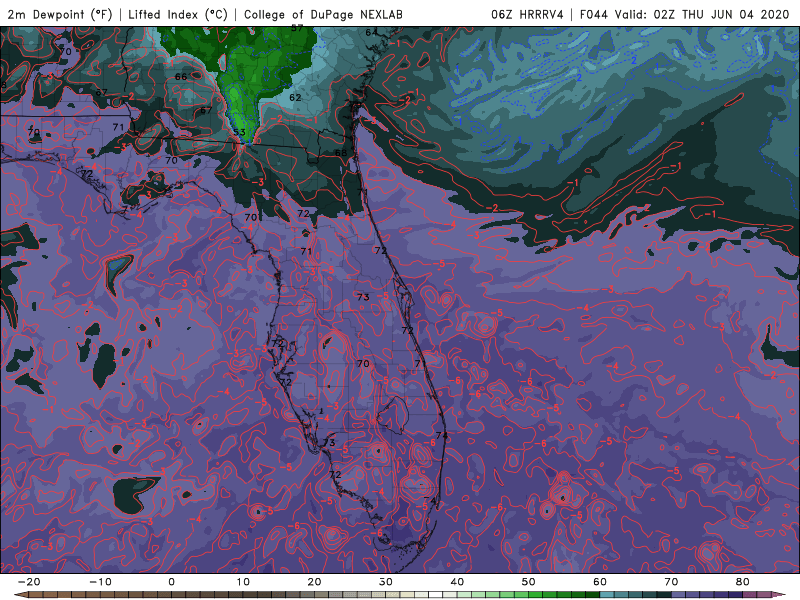
Task: Click the '68' dewpoint value on the map
Action: click(341, 153)
